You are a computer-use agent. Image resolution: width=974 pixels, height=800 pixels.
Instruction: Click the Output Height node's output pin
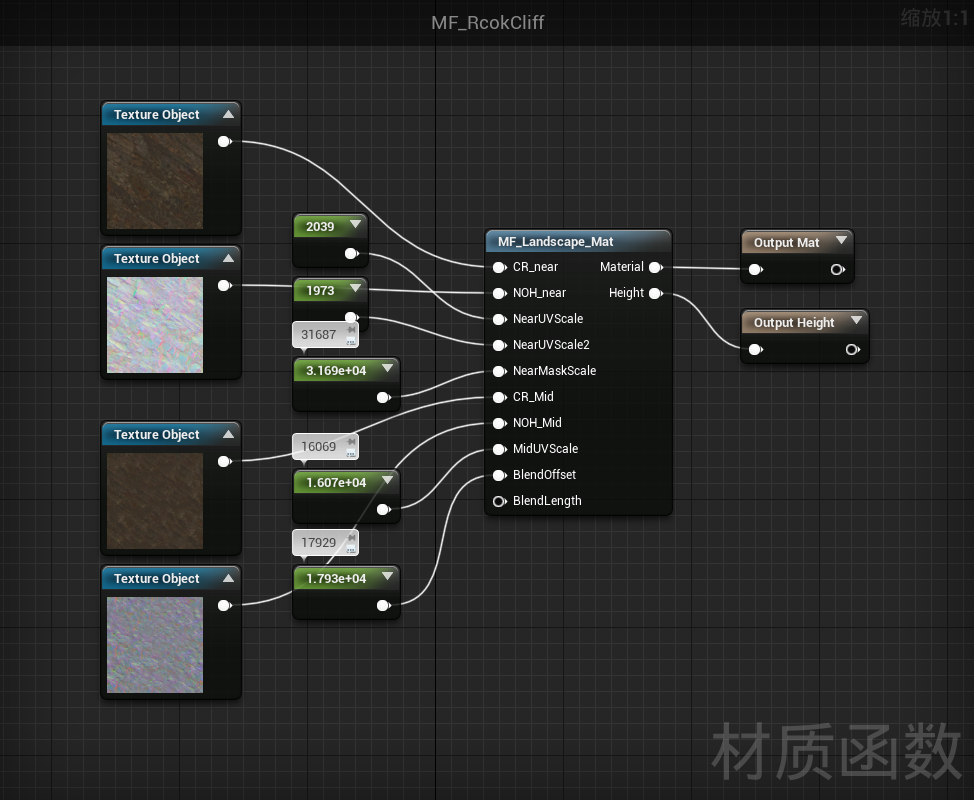[x=853, y=350]
